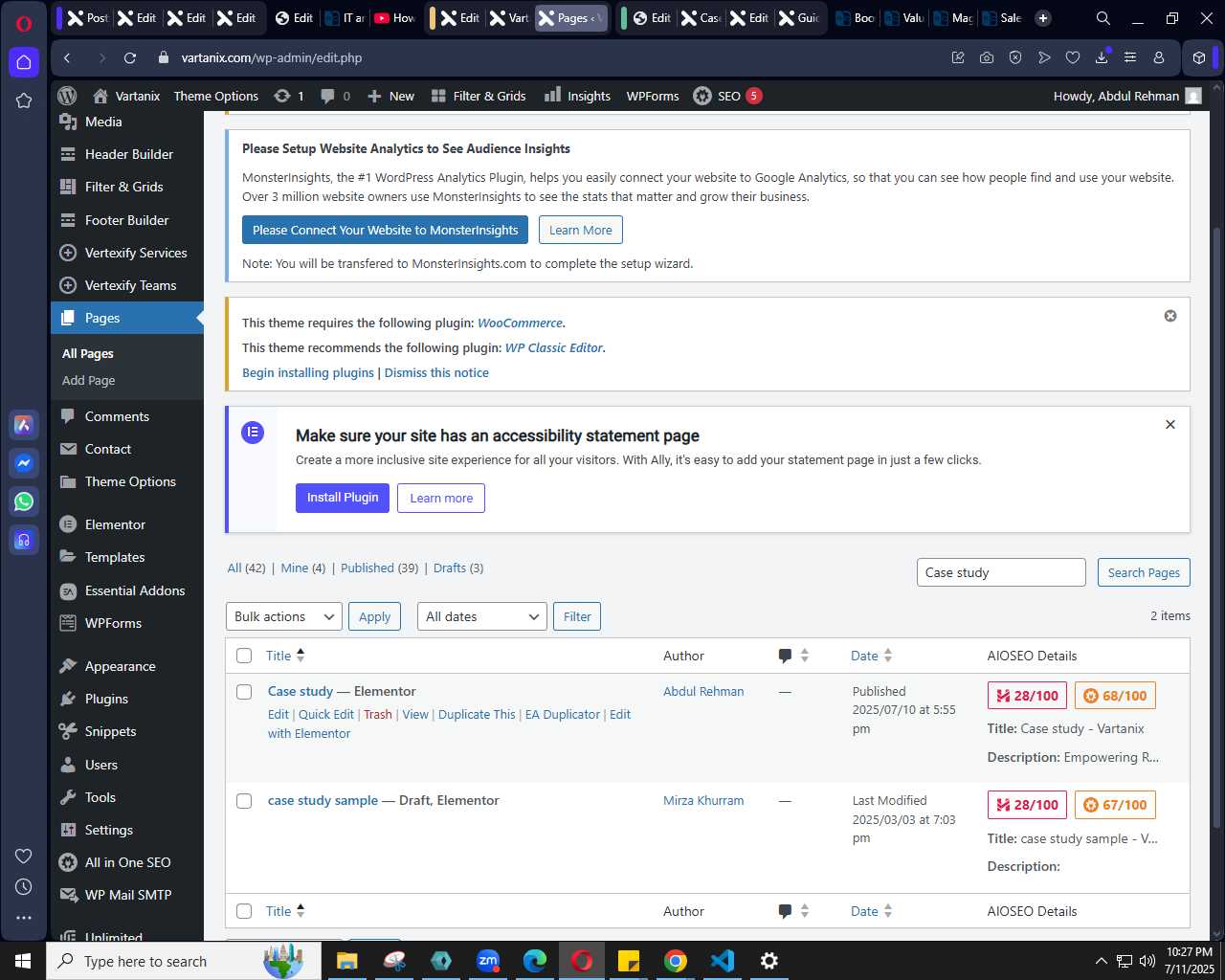Click Install Plugin button
This screenshot has width=1225, height=980.
pos(343,498)
